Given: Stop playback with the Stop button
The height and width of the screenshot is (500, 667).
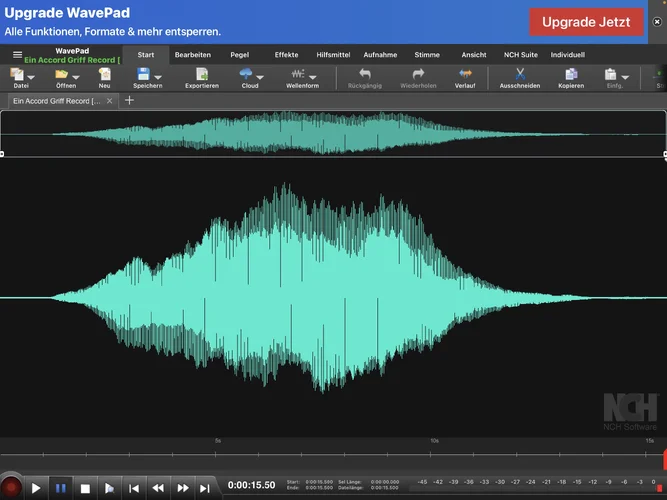Looking at the screenshot, I should click(86, 488).
